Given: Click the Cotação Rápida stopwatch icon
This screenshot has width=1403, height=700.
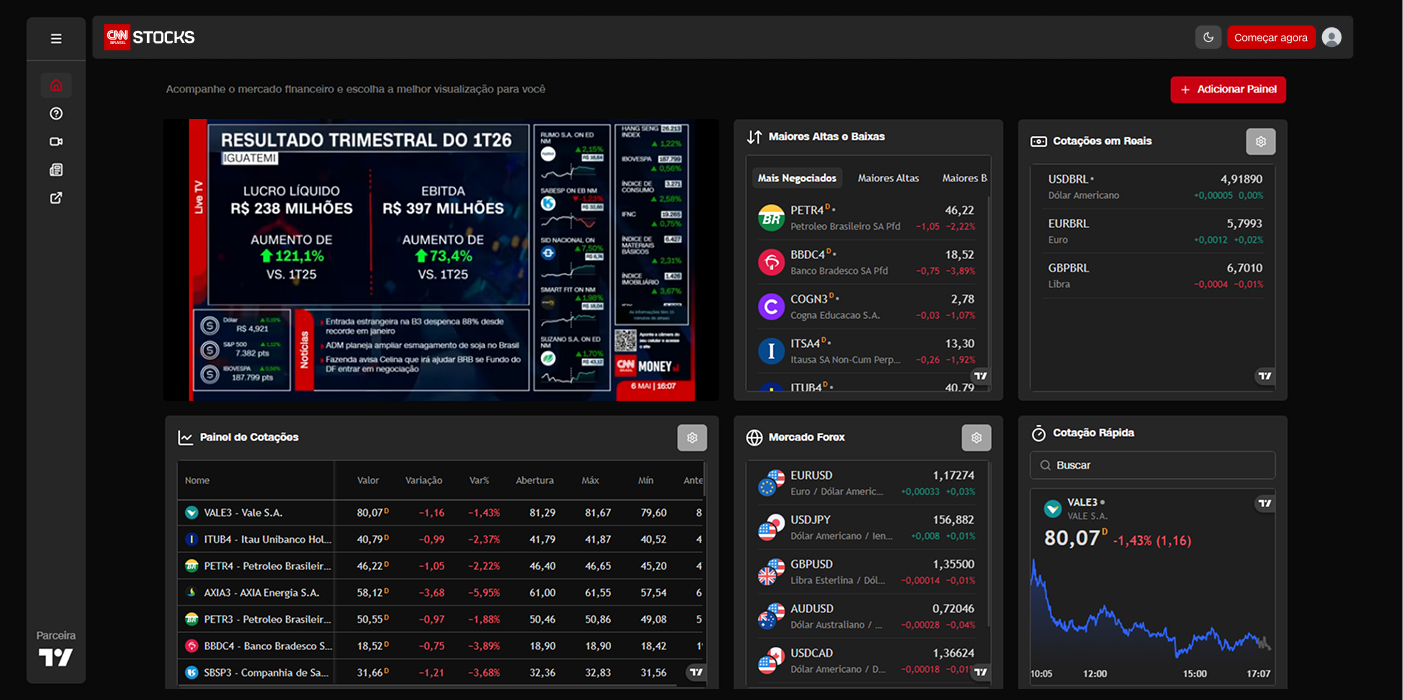Looking at the screenshot, I should 1039,433.
